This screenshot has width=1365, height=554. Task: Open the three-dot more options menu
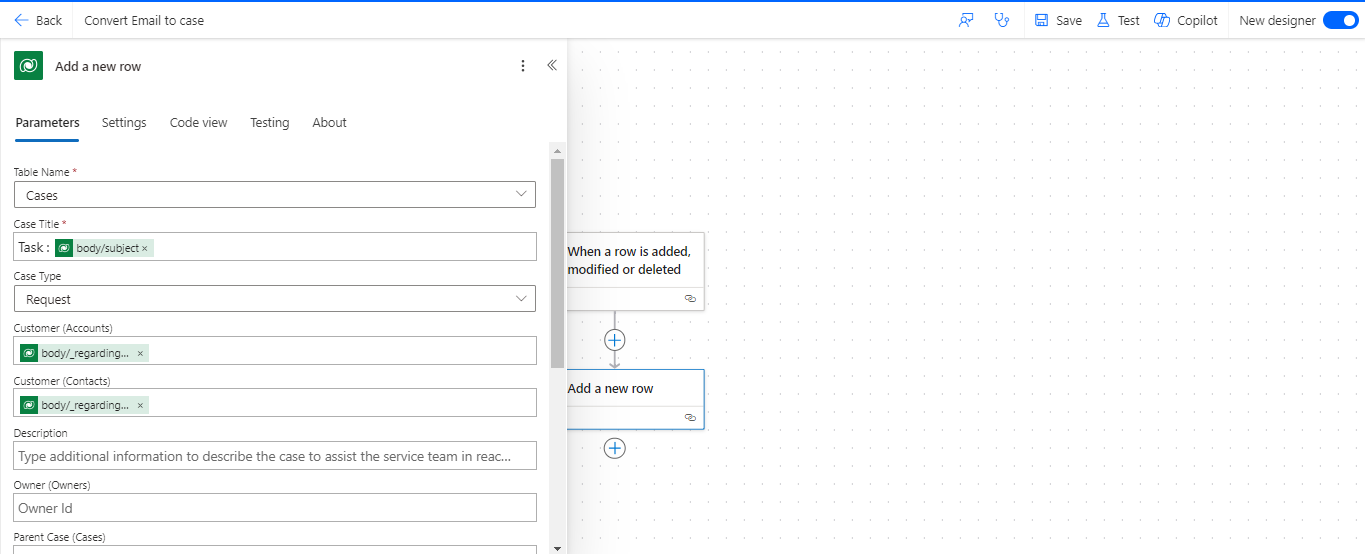point(522,66)
